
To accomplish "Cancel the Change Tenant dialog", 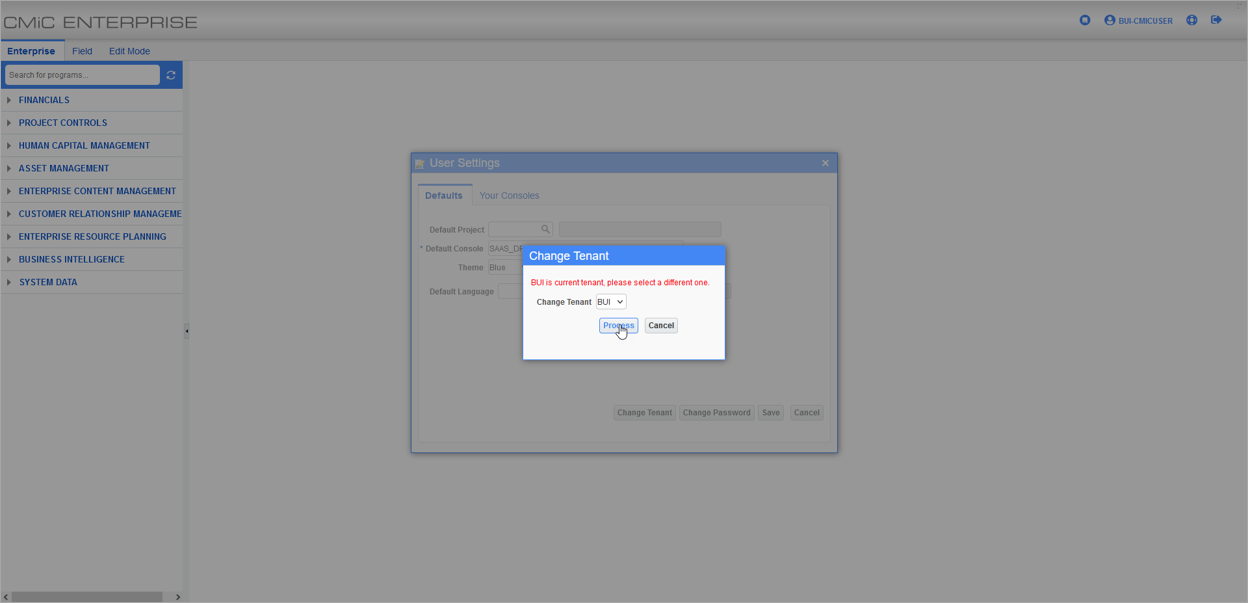I will [661, 326].
